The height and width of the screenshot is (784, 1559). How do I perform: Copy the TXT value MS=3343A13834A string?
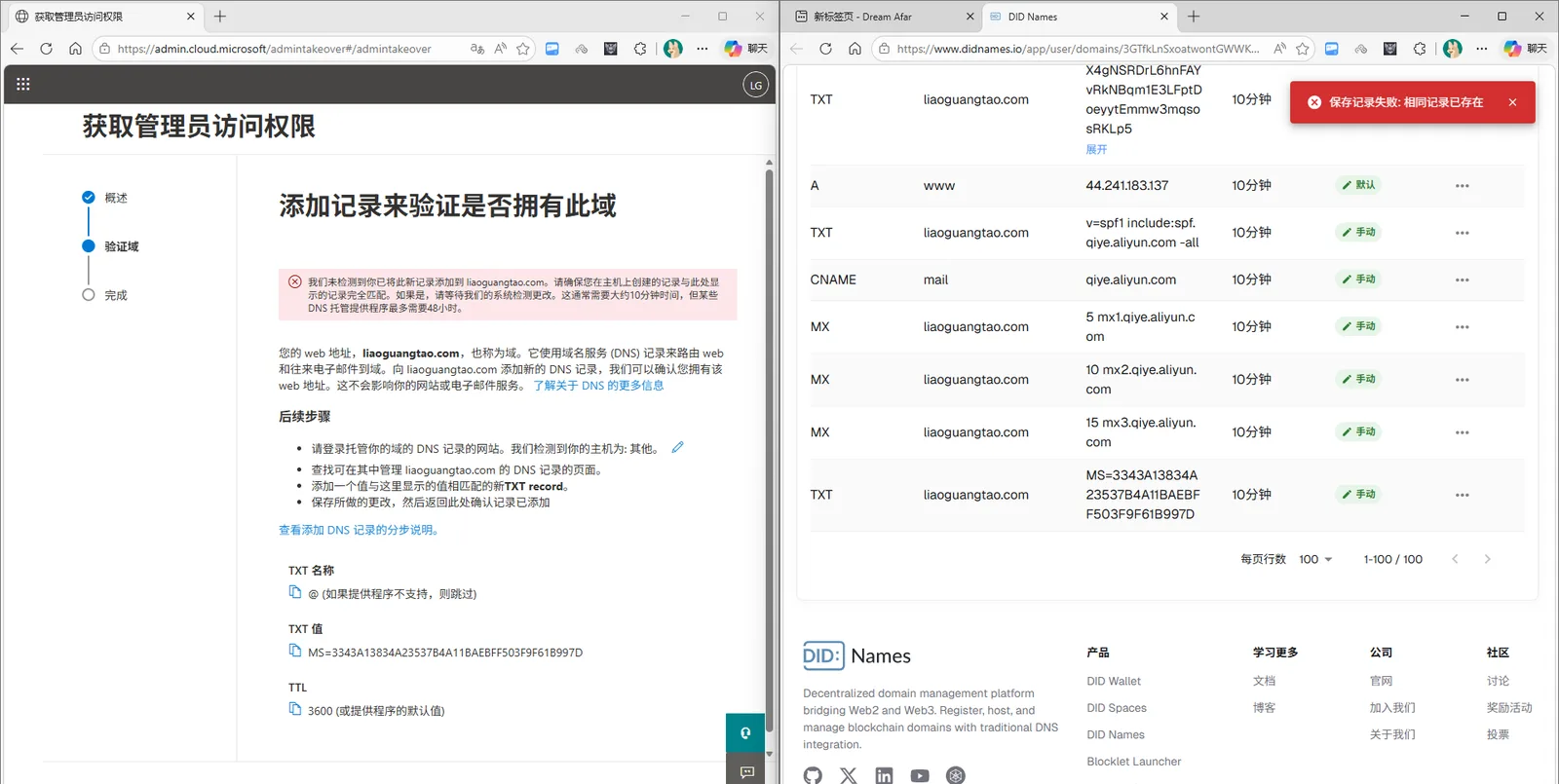(295, 651)
